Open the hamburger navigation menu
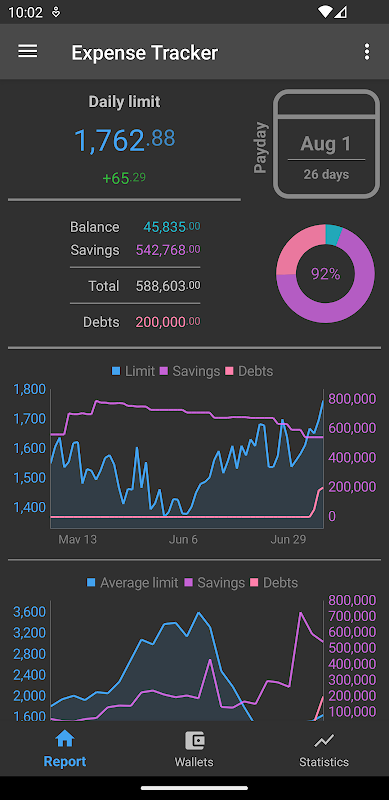Screen dimensions: 389x800 pyautogui.click(x=28, y=52)
